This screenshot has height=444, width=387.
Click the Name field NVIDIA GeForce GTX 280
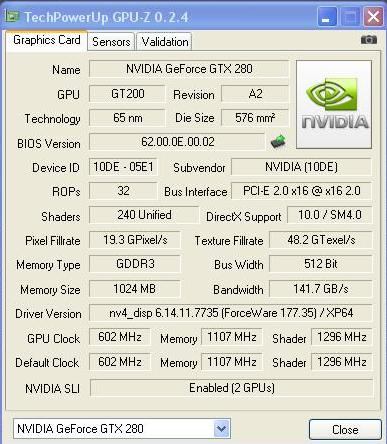189,69
